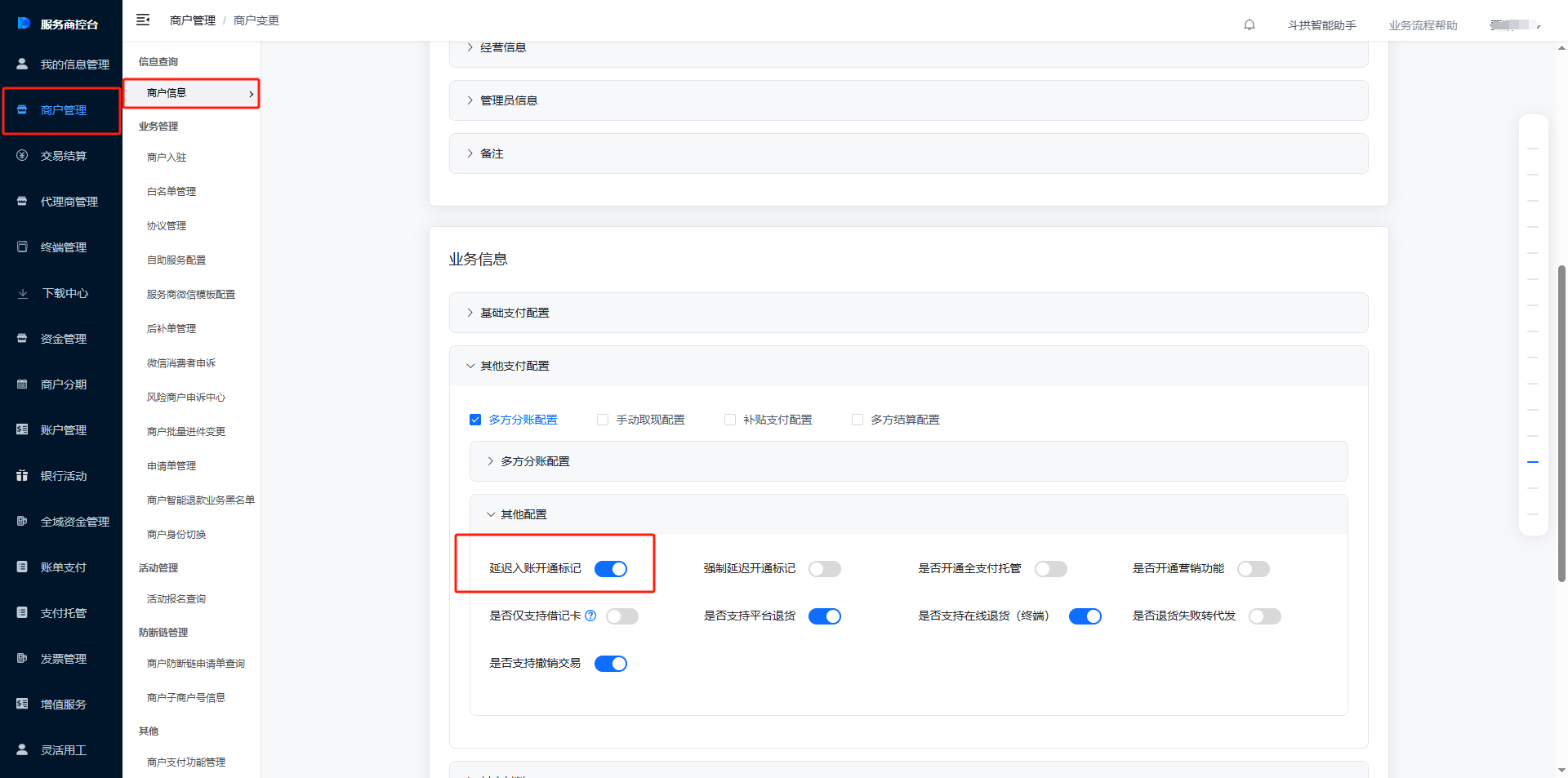Viewport: 1568px width, 778px height.
Task: Collapse the 其他支付配置 section
Action: pos(514,366)
